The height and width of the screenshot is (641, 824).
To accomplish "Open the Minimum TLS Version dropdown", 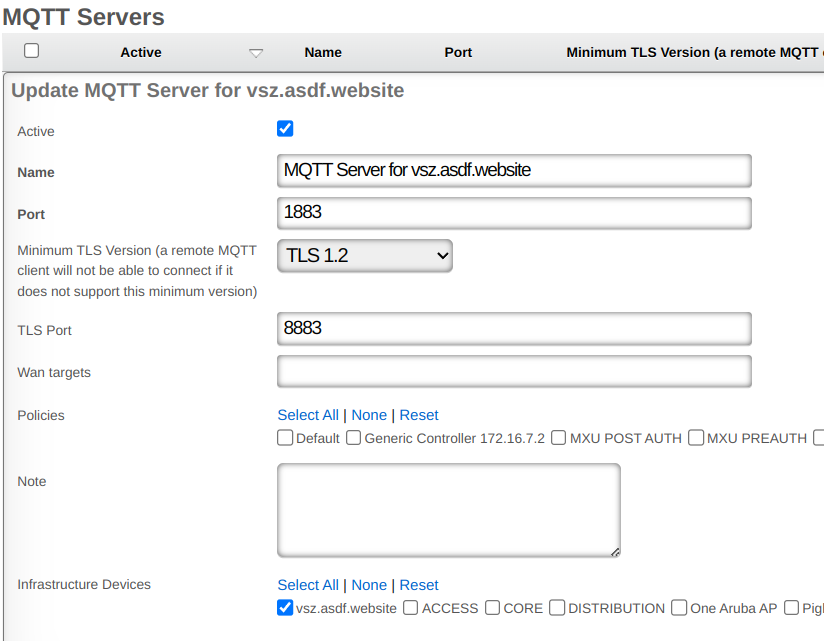I will [365, 256].
